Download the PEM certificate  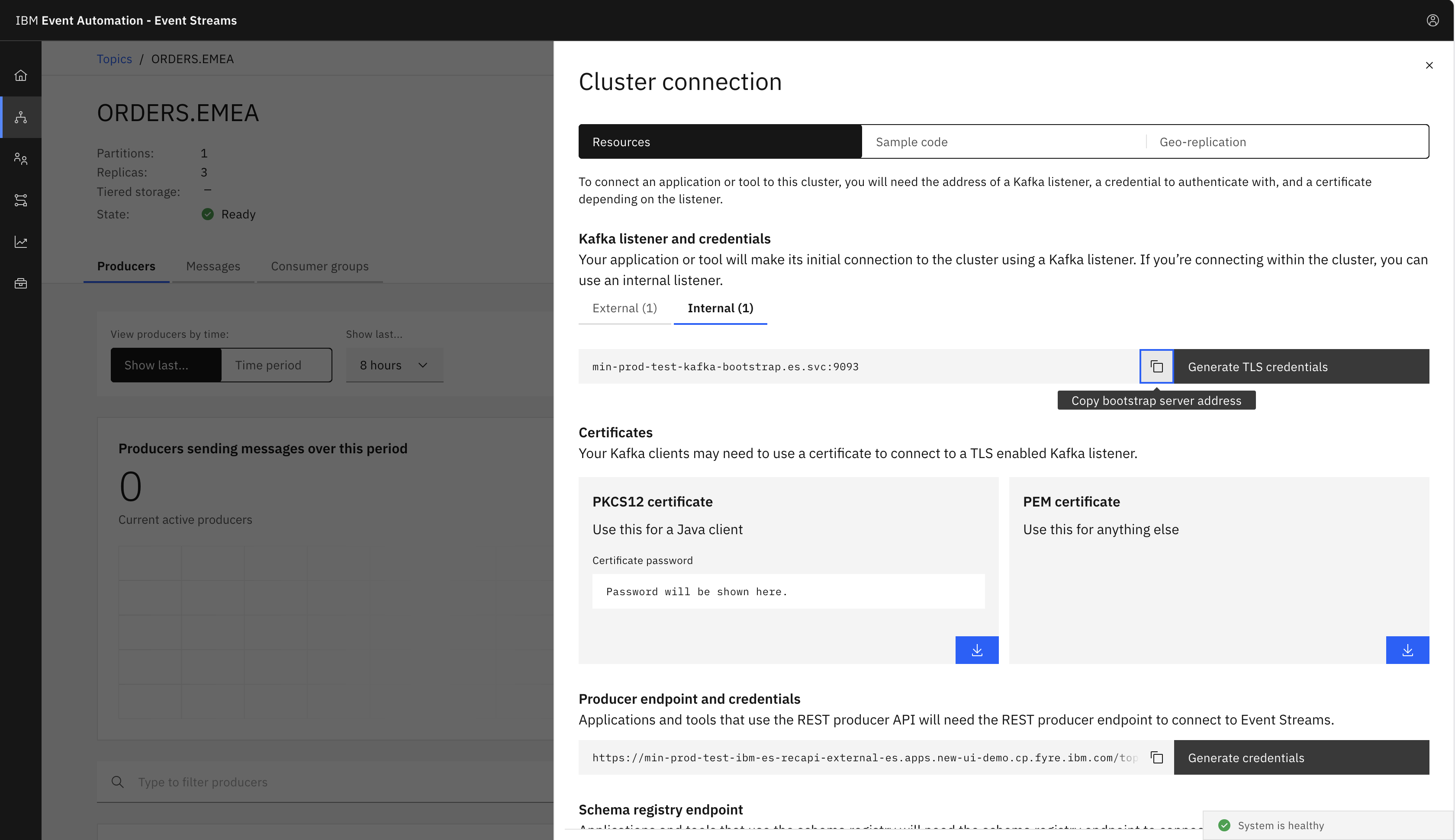[1407, 650]
